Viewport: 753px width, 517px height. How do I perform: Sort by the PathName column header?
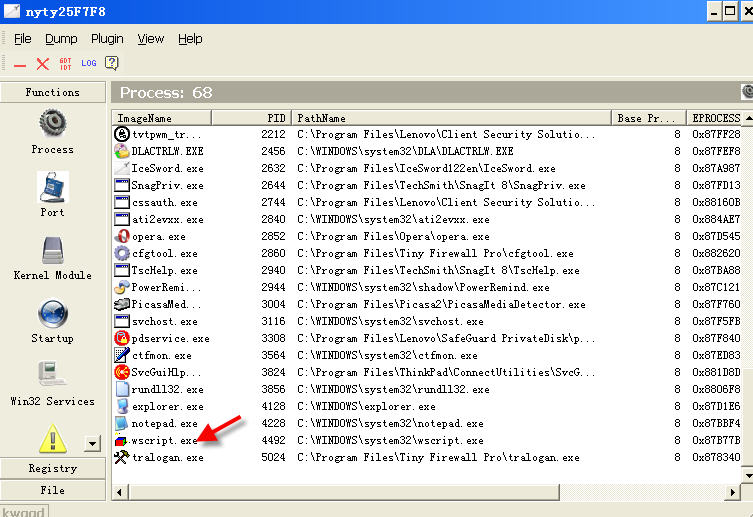(x=451, y=118)
